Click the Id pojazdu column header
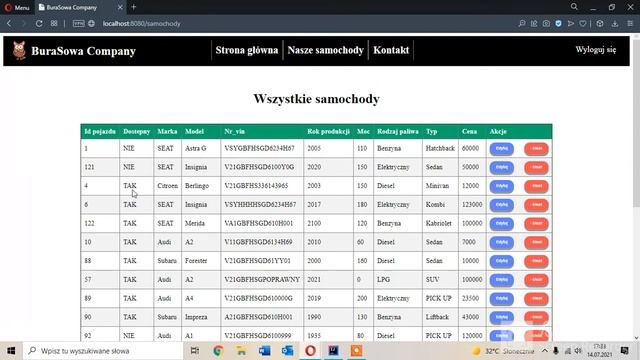 100,131
